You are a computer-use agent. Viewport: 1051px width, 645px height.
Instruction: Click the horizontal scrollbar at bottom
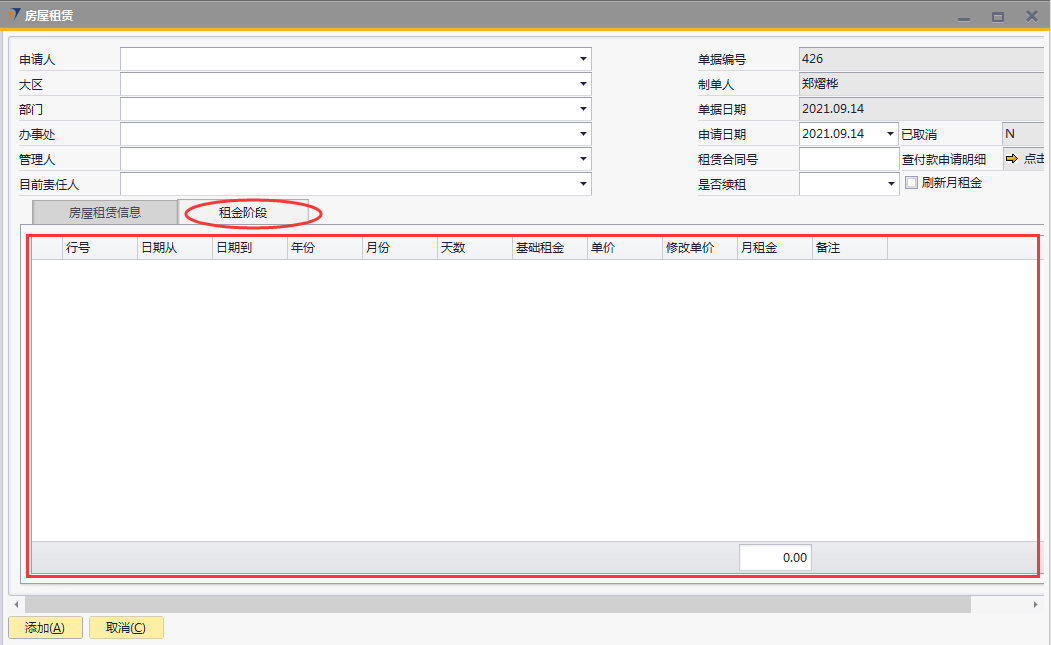tap(497, 604)
